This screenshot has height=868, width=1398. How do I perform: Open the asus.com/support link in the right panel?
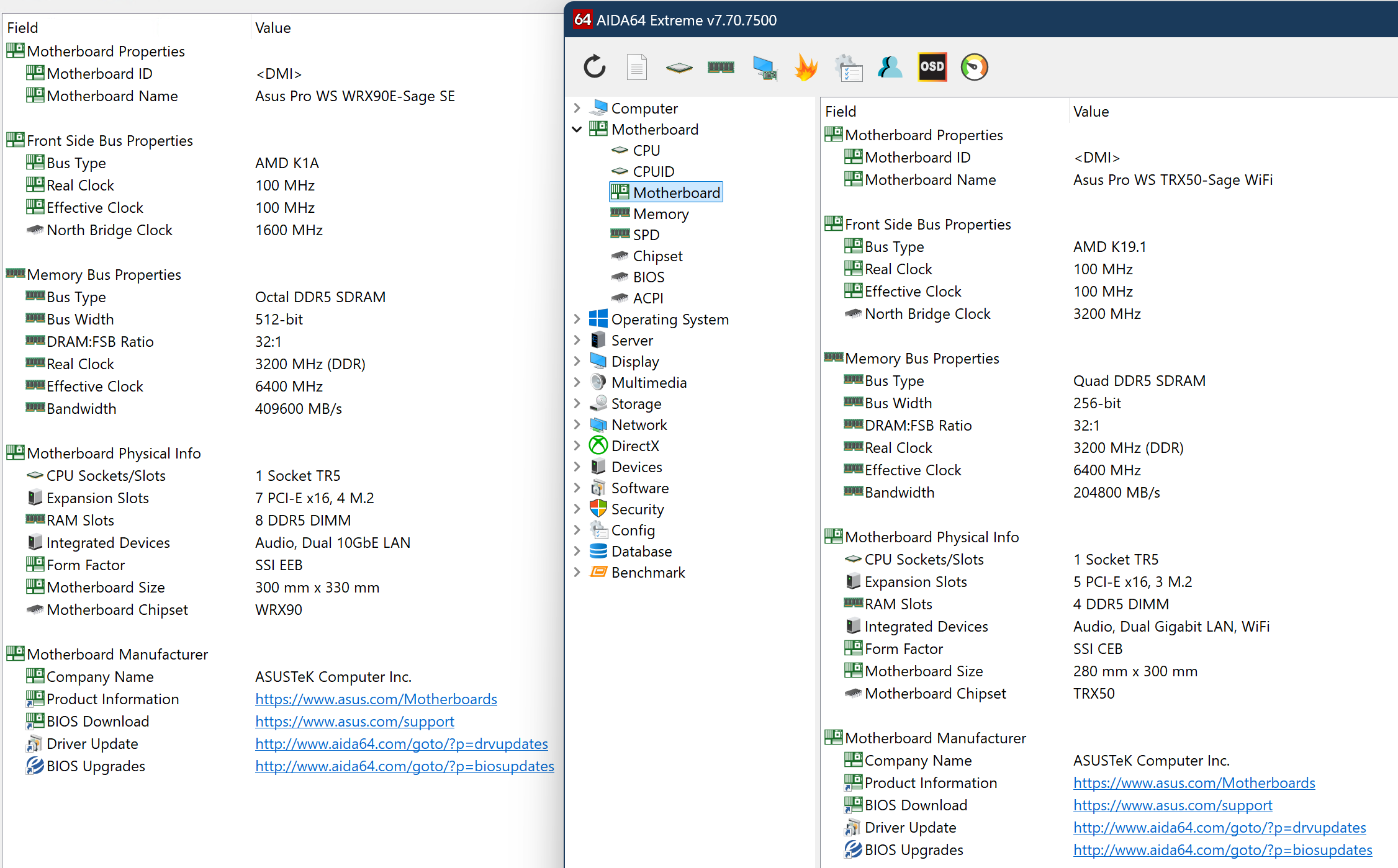1172,805
